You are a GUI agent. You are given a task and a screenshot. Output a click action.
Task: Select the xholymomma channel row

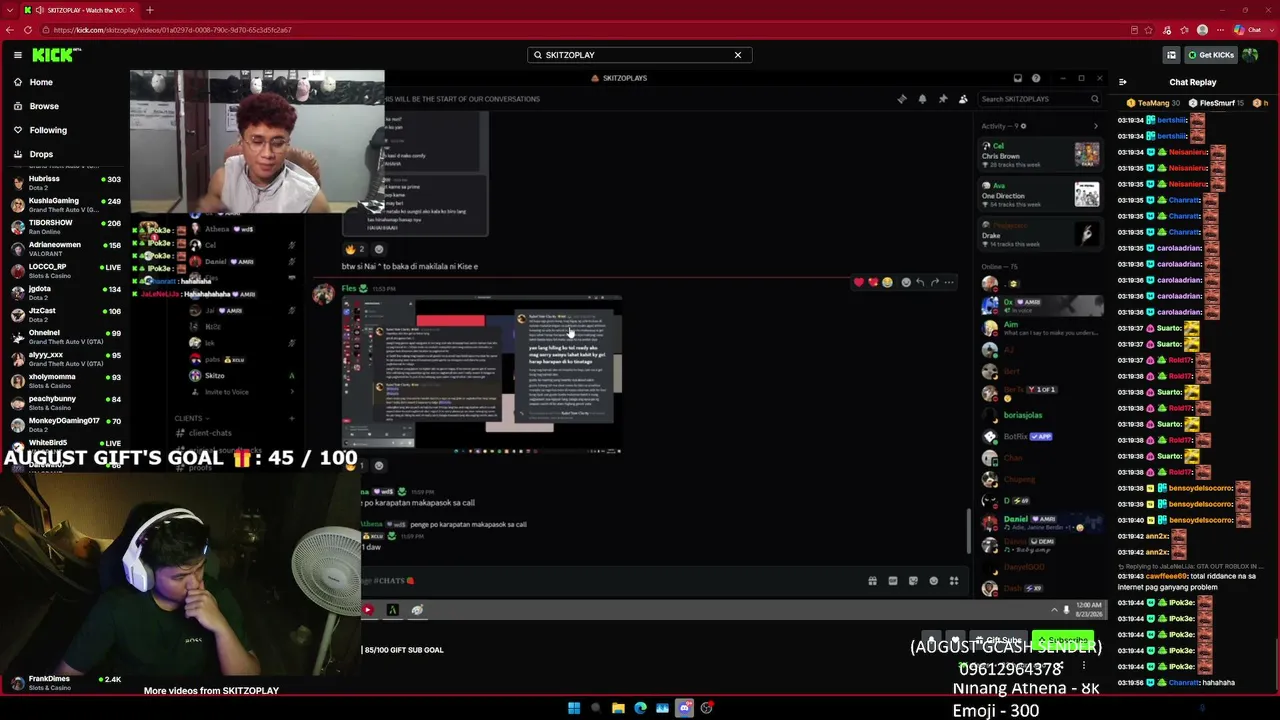coord(65,381)
